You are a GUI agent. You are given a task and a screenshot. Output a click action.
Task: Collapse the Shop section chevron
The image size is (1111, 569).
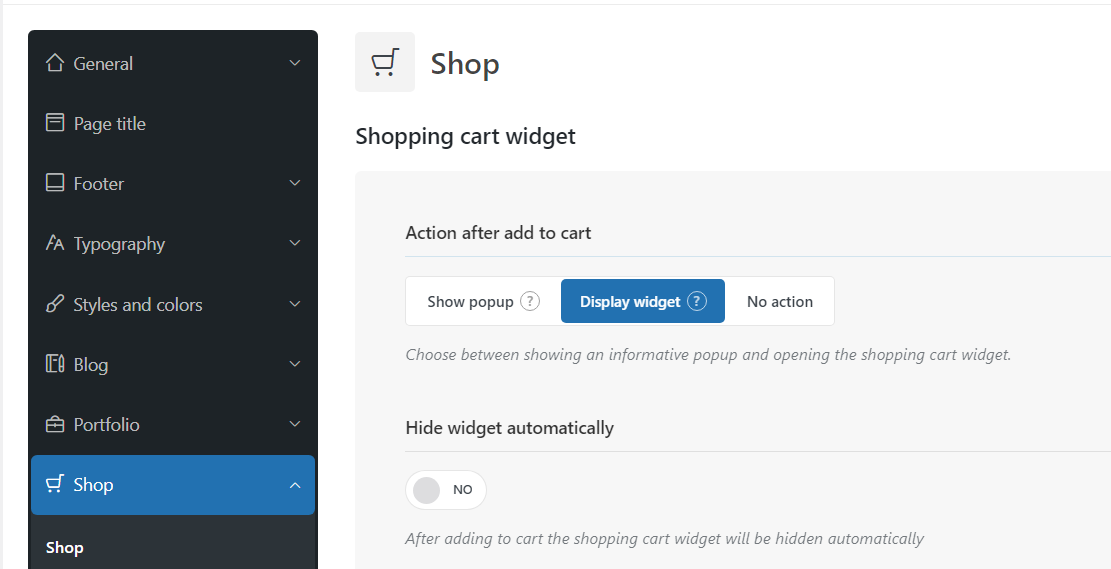[x=295, y=485]
